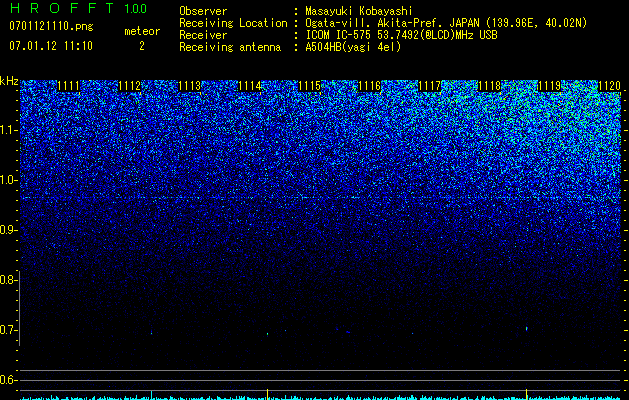The image size is (629, 400).
Task: Click the 1112 time marker
Action: click(130, 86)
